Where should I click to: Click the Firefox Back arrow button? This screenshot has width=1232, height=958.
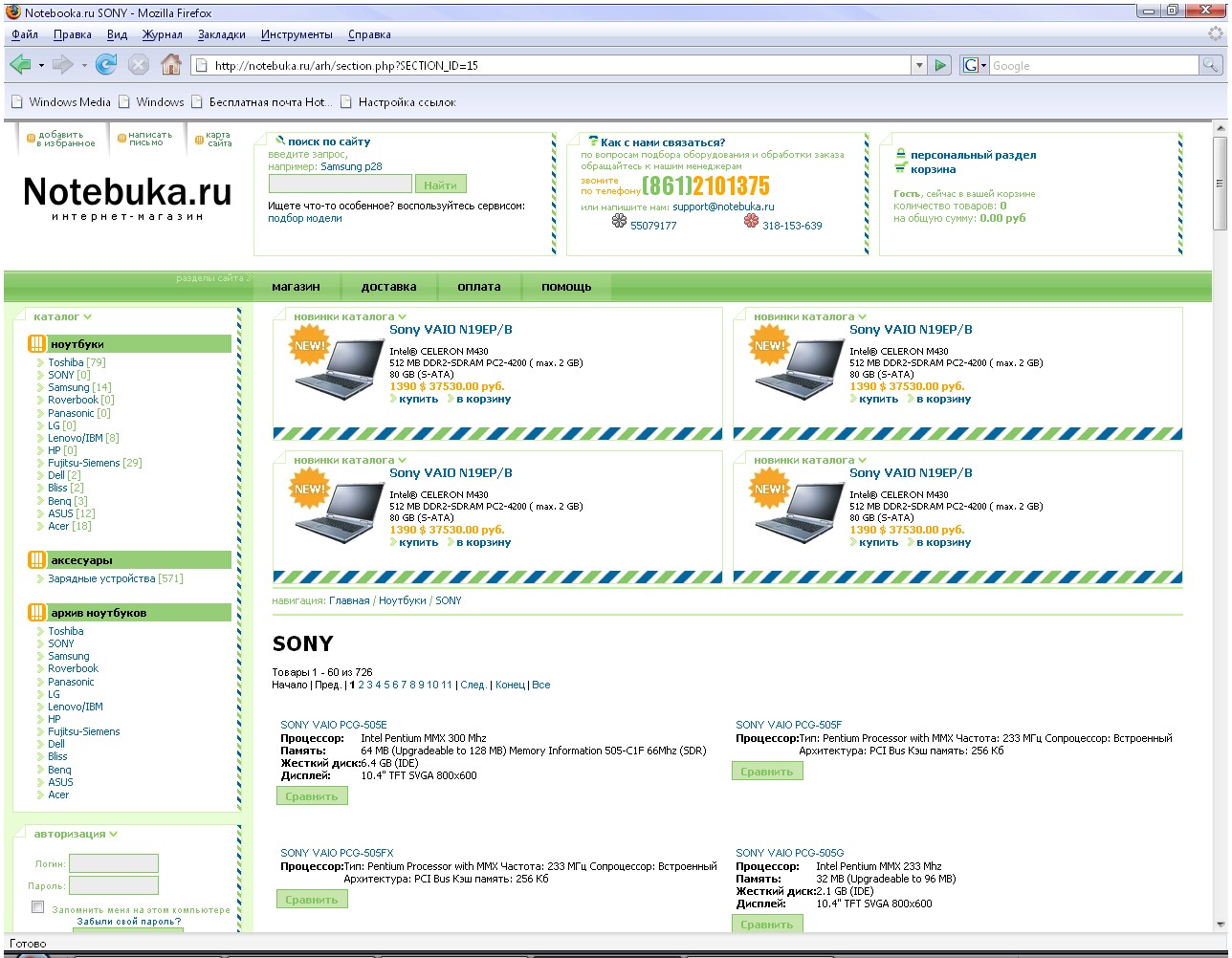20,65
